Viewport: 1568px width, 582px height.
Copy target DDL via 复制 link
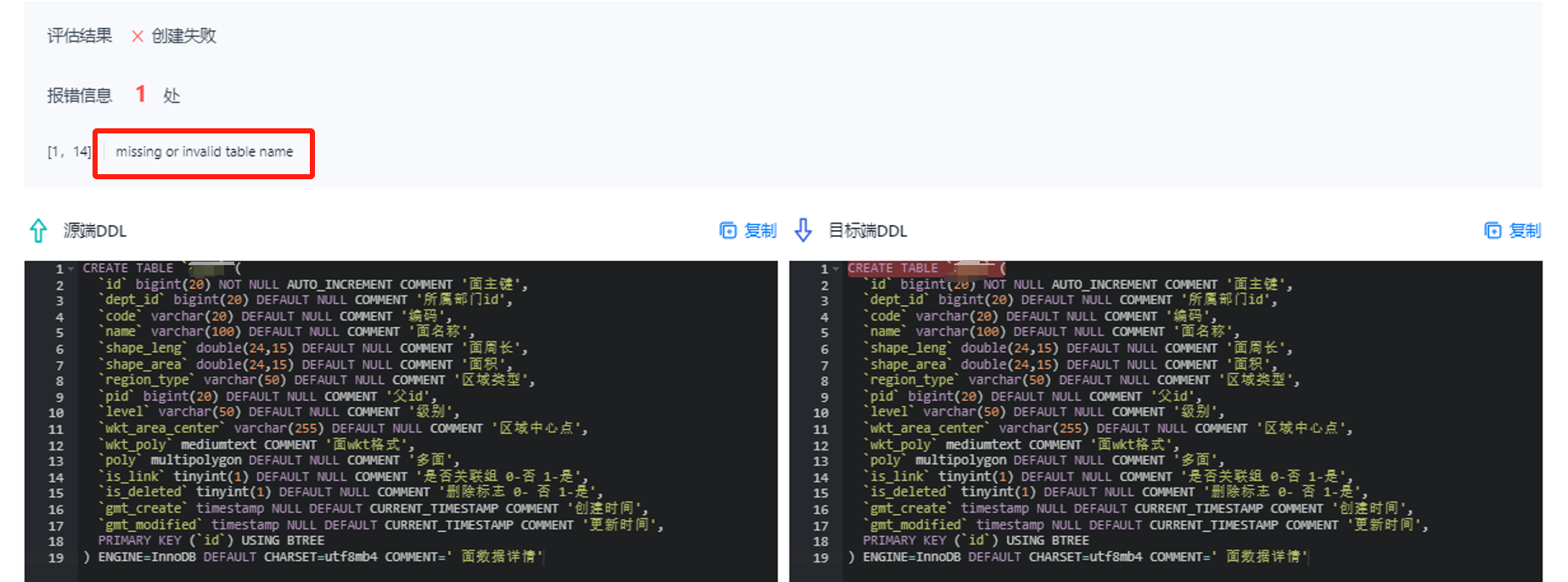point(1525,230)
